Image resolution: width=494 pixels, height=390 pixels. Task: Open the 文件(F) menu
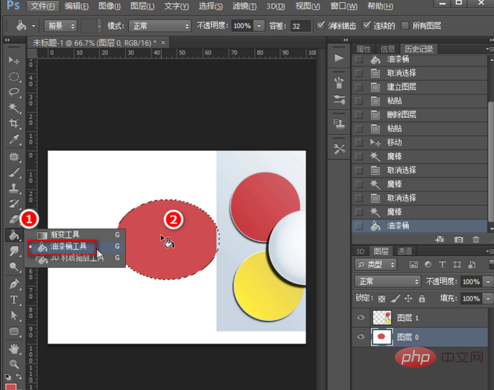pos(43,6)
